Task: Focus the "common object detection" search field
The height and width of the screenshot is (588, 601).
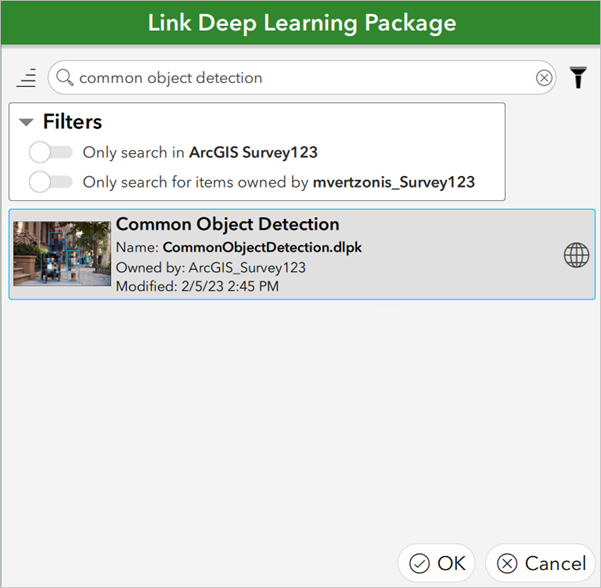Action: click(300, 77)
